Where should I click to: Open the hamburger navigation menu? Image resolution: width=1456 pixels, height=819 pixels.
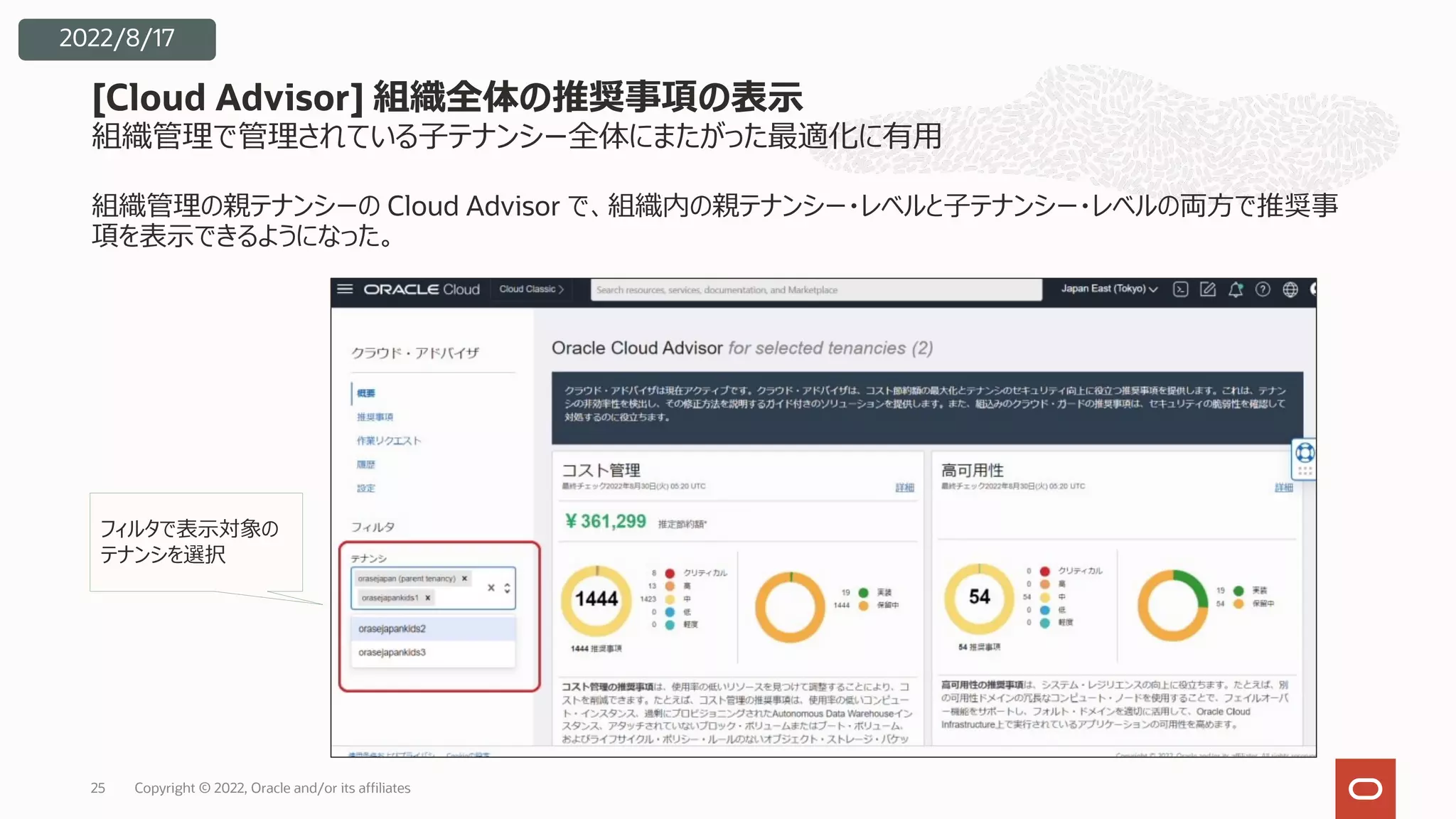(345, 289)
